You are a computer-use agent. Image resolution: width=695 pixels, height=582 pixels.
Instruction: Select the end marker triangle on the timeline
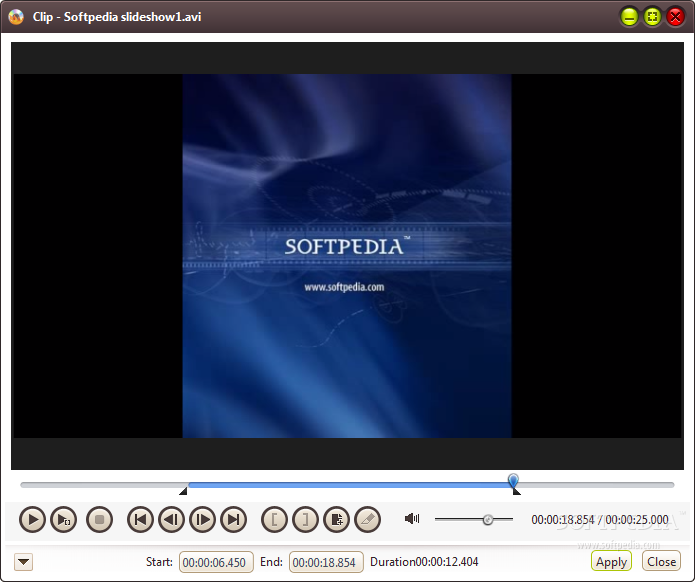(x=516, y=491)
